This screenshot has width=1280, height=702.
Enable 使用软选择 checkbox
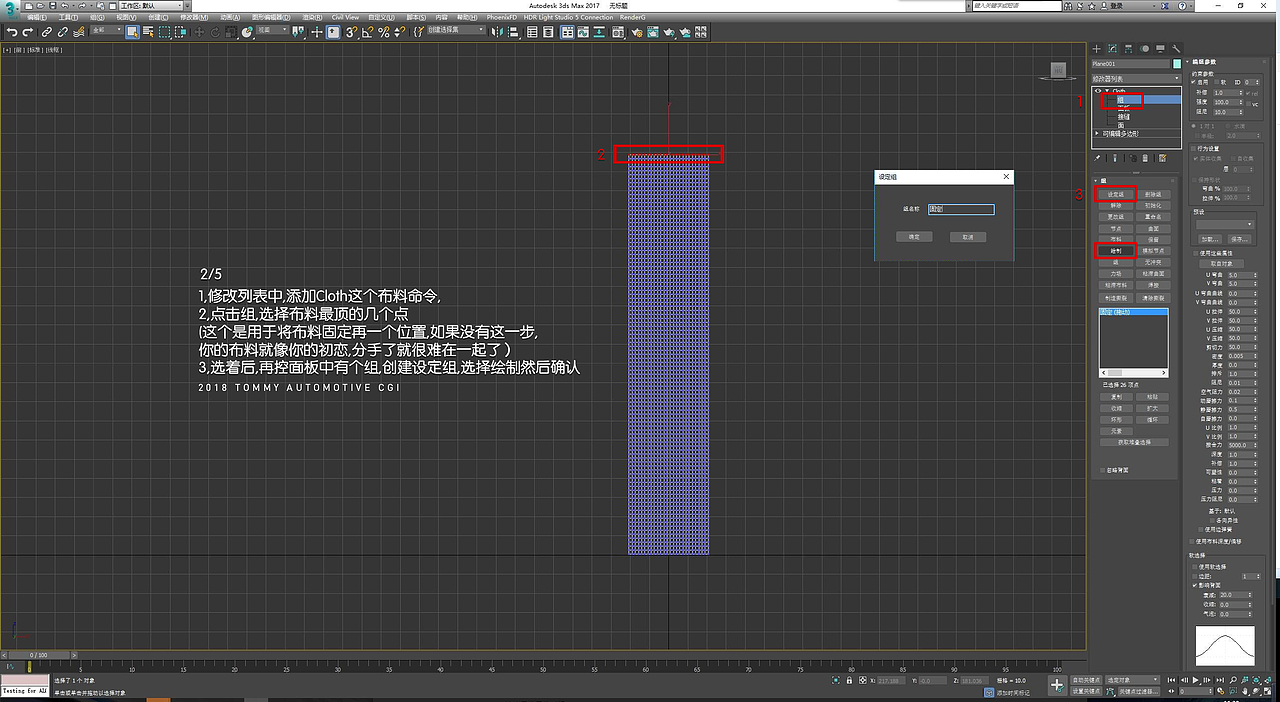[x=1195, y=567]
